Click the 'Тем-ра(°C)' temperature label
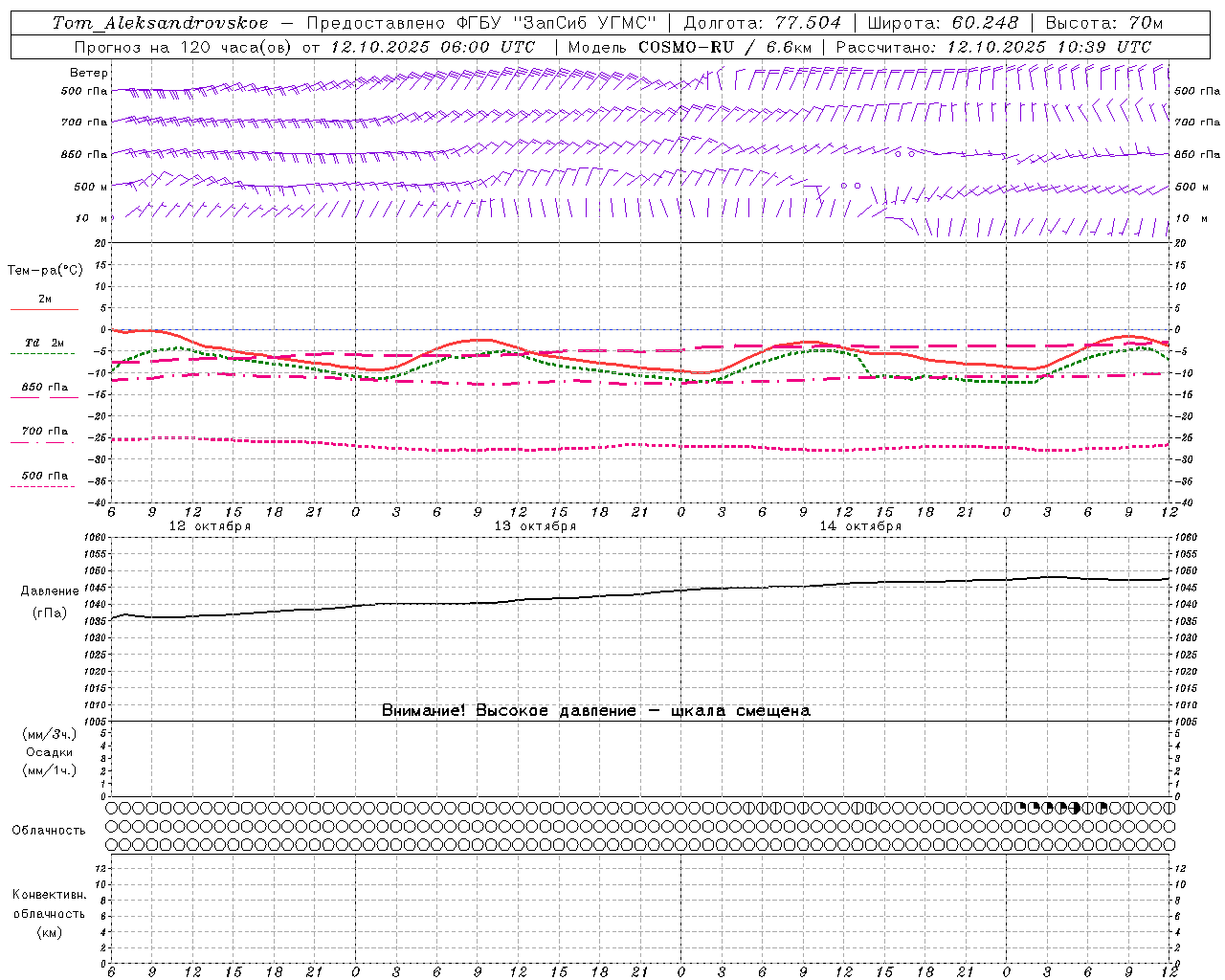The image size is (1225, 980). click(x=45, y=271)
